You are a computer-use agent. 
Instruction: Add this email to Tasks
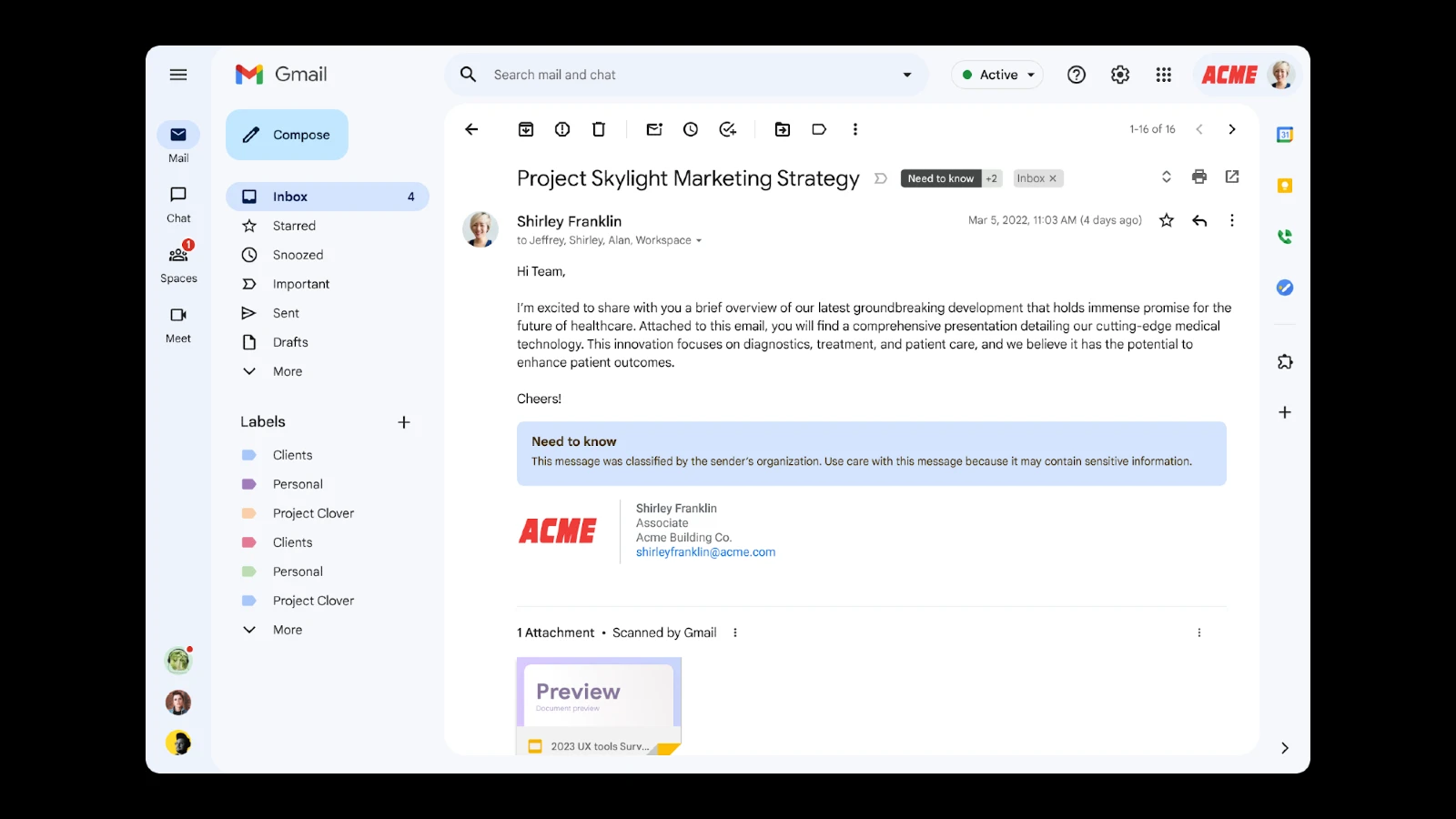point(727,129)
